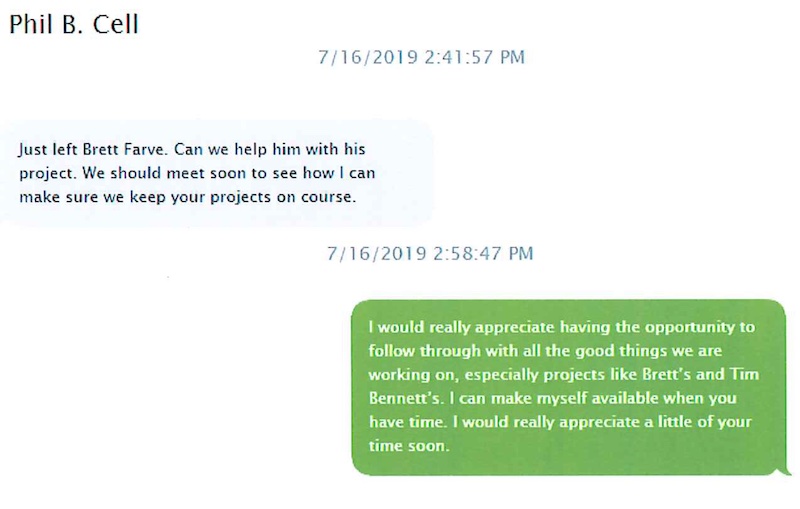Click the name Brett Farve in received message
This screenshot has width=800, height=509.
124,149
